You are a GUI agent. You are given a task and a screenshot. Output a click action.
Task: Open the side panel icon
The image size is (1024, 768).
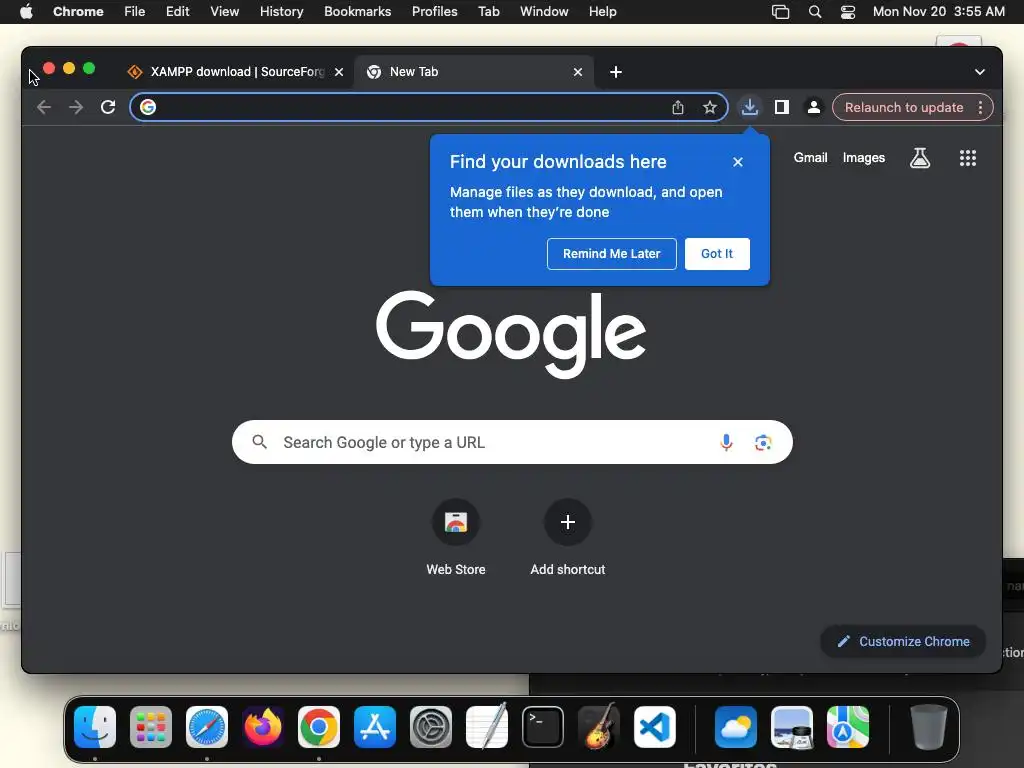[782, 107]
